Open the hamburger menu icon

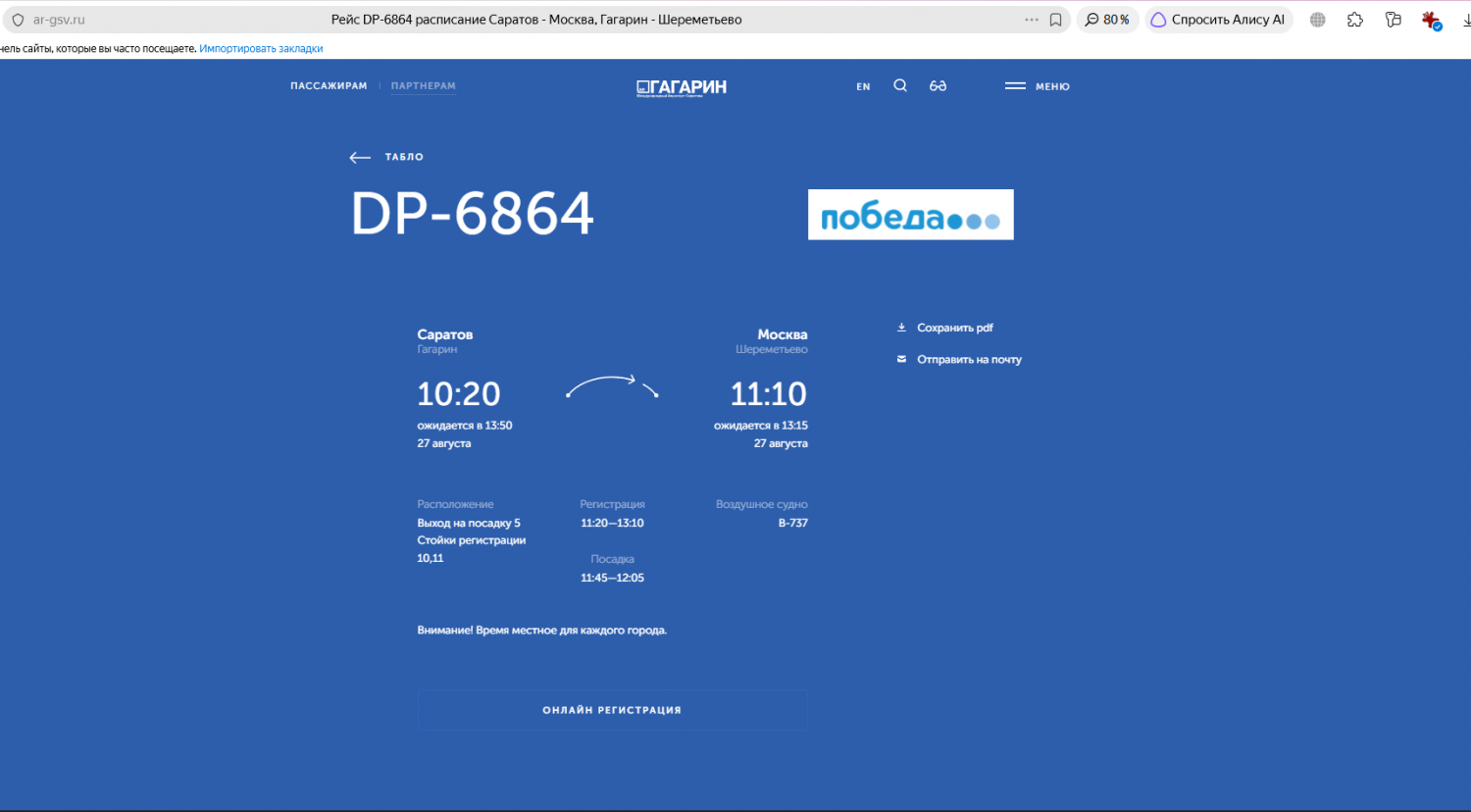pyautogui.click(x=1015, y=86)
